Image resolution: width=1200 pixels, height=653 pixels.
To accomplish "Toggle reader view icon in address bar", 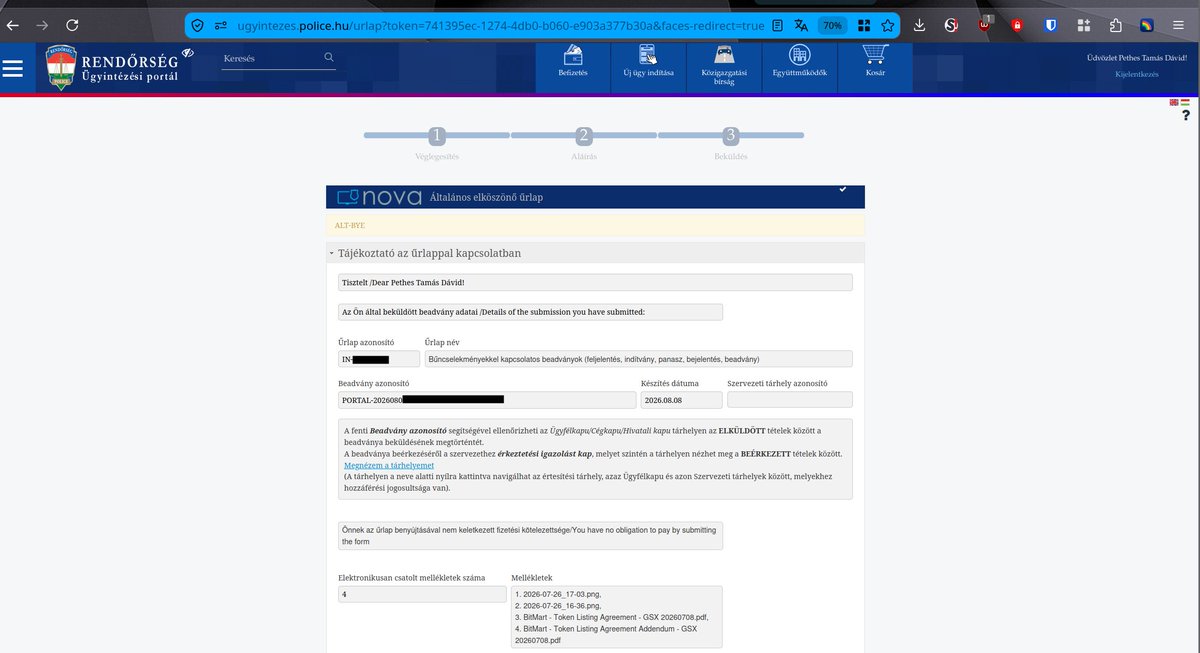I will coord(777,25).
